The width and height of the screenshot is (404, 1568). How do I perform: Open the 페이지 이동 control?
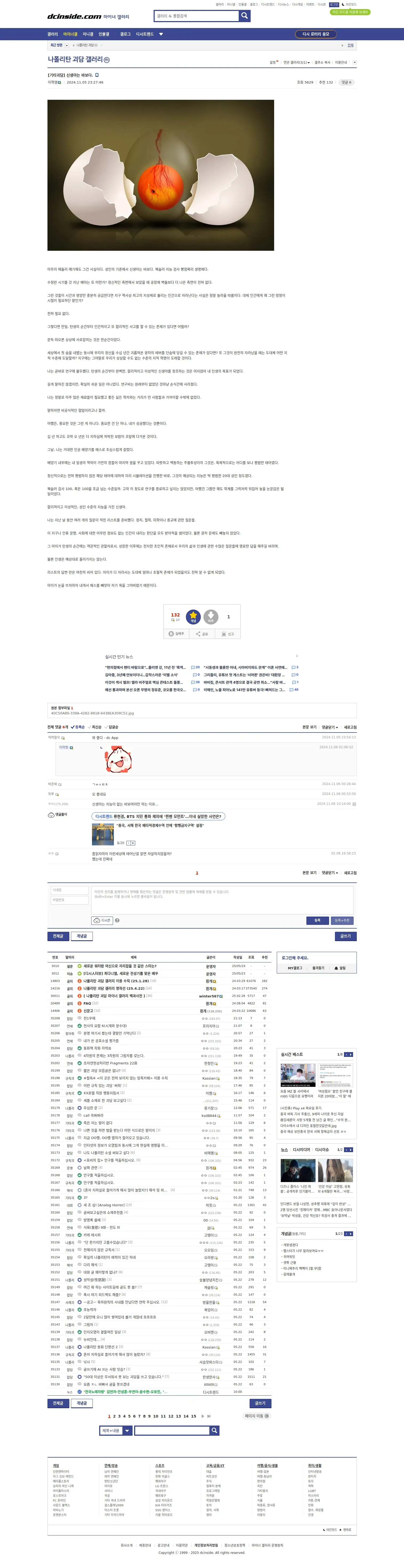257,1416
